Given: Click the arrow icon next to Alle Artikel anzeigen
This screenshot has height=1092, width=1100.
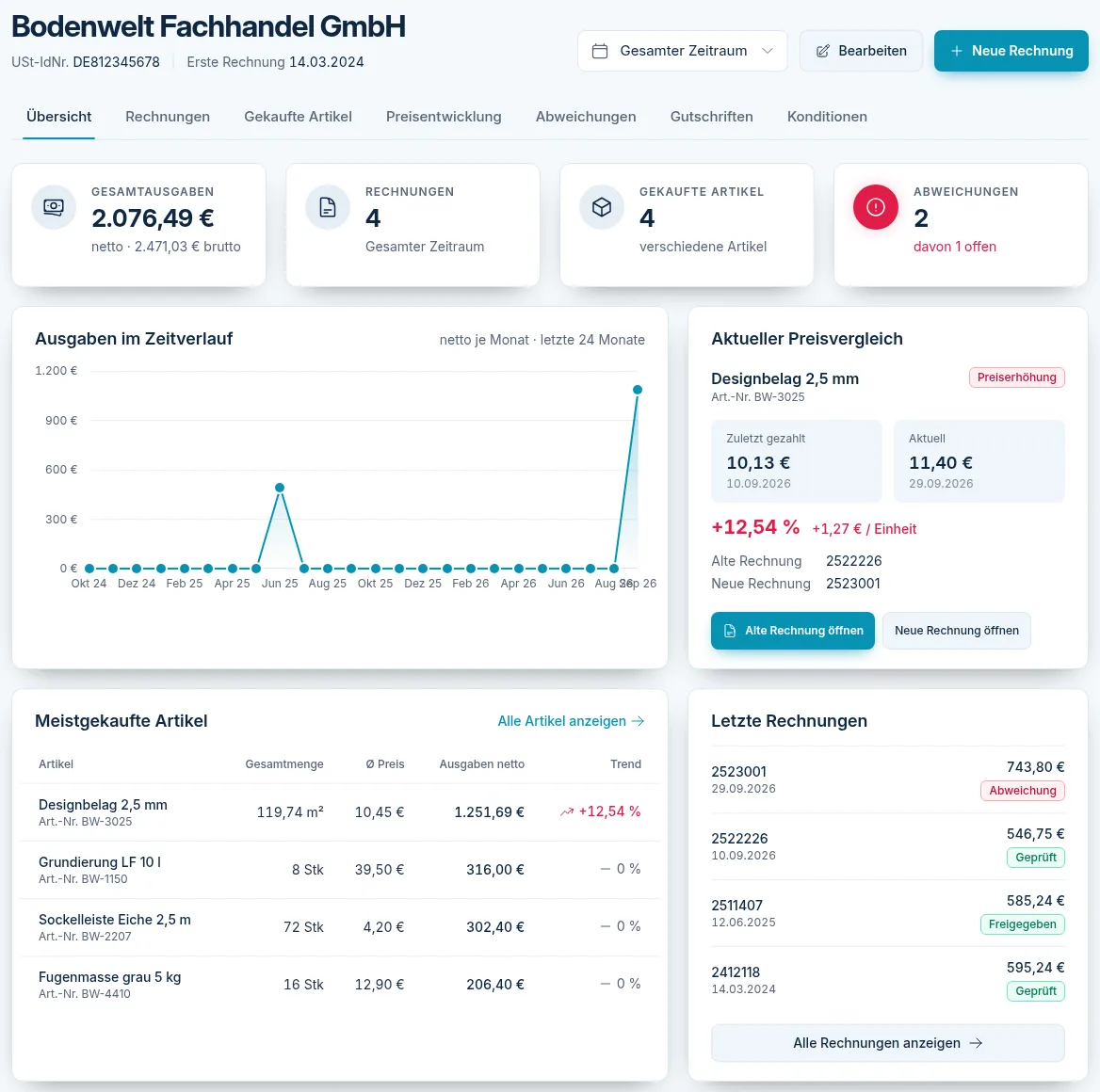Looking at the screenshot, I should click(638, 721).
